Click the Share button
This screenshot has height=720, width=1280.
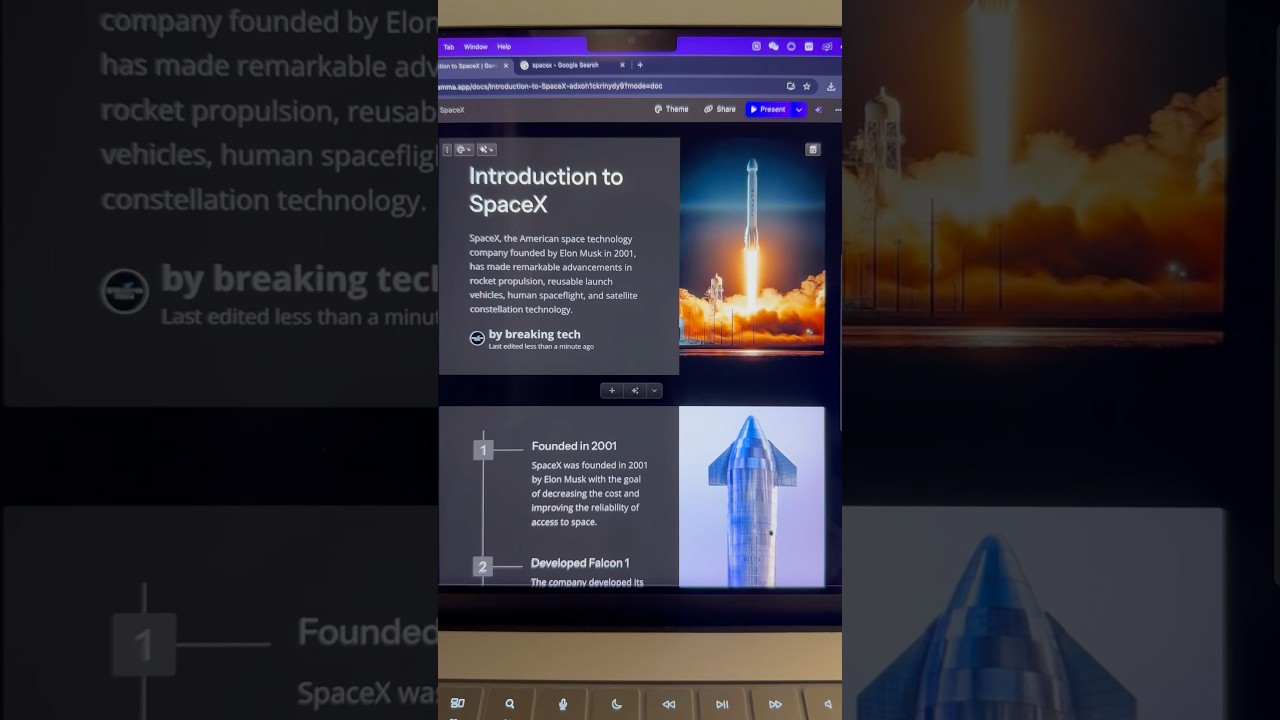point(720,109)
